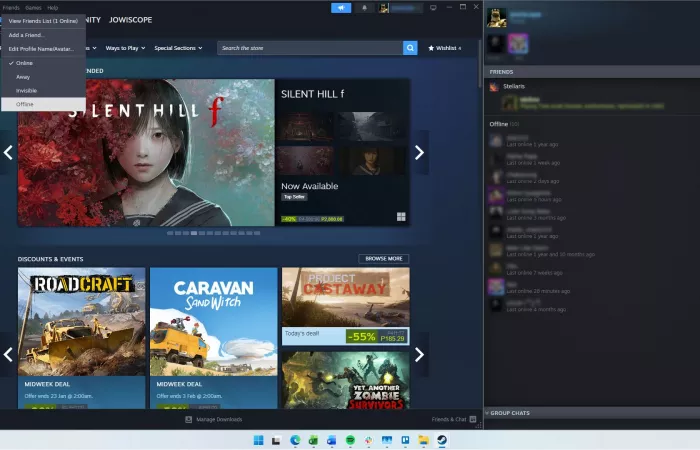The height and width of the screenshot is (450, 700).
Task: Set status to Invisible
Action: [26, 90]
